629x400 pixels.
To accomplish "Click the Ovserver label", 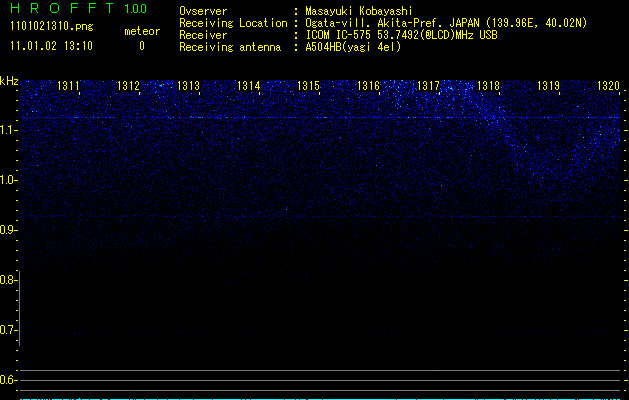I will (x=203, y=11).
